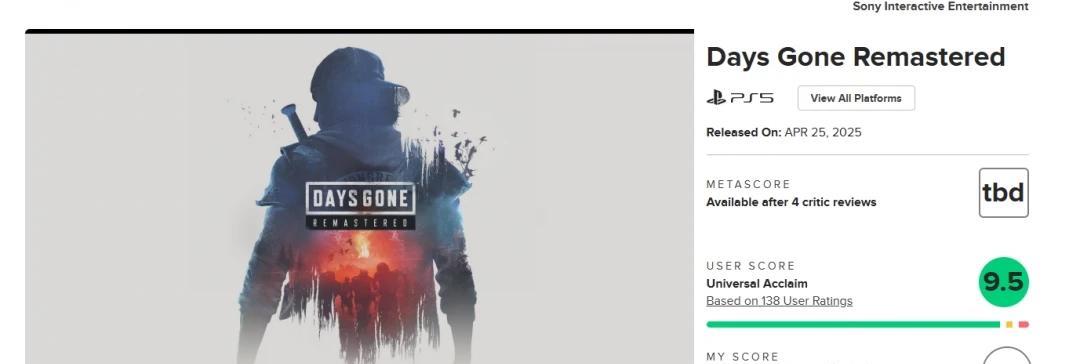
Task: Click the PlayStation logo icon
Action: [x=716, y=98]
